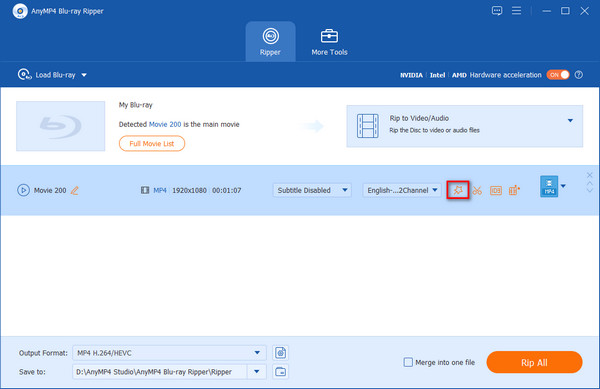Open output profile settings icon beside Output Format
The width and height of the screenshot is (600, 389).
pos(280,353)
